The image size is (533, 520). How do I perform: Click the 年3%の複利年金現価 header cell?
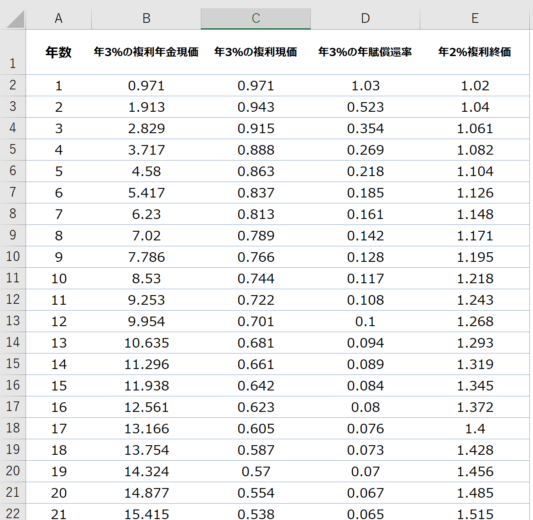(146, 52)
